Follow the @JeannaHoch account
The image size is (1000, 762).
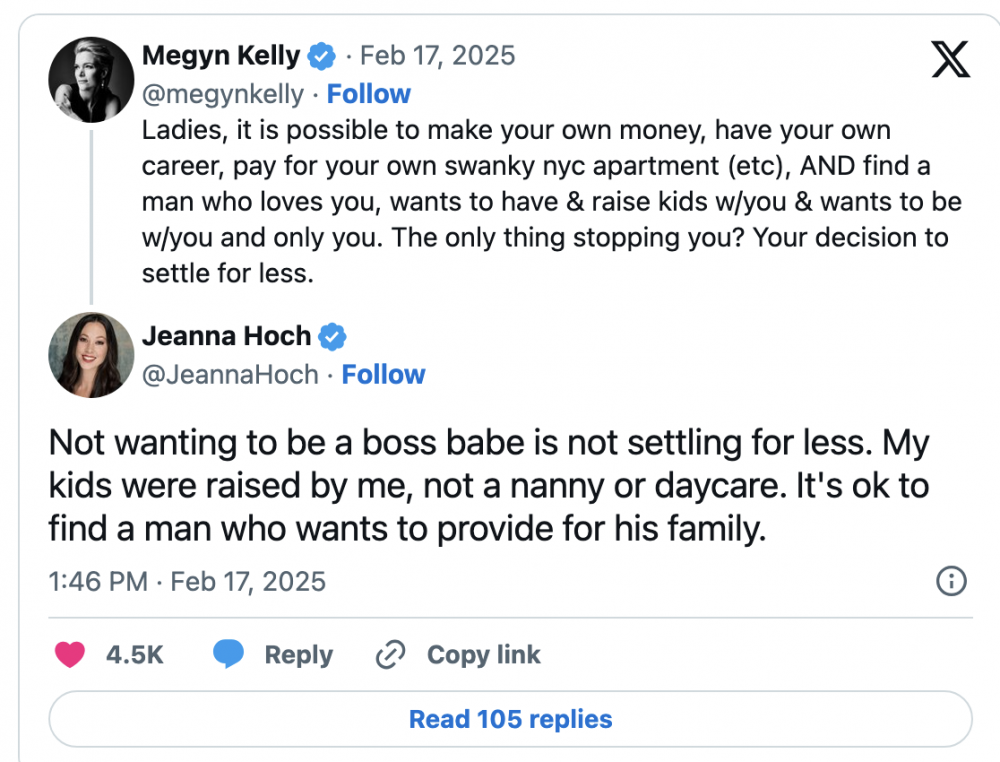click(383, 375)
